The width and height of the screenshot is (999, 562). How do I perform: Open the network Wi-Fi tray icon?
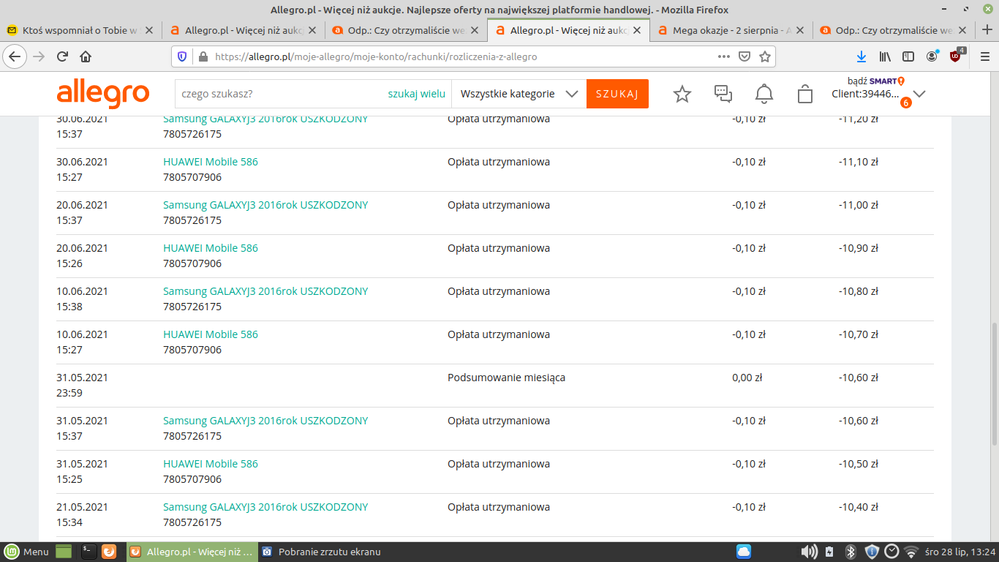(911, 552)
